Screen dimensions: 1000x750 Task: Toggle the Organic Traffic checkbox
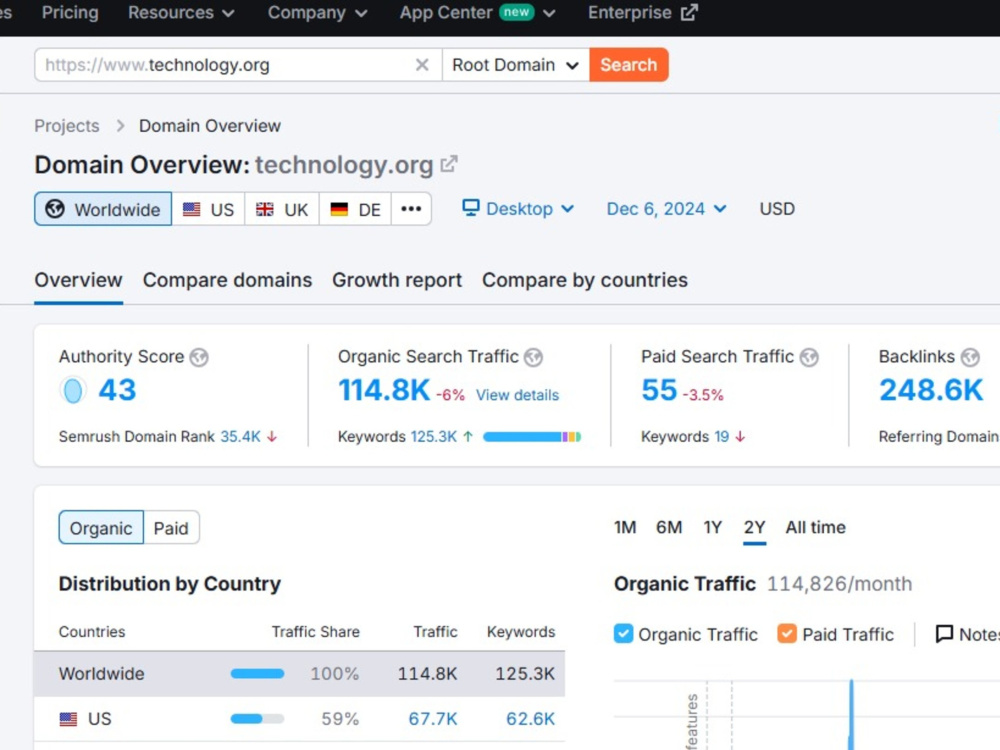point(623,634)
